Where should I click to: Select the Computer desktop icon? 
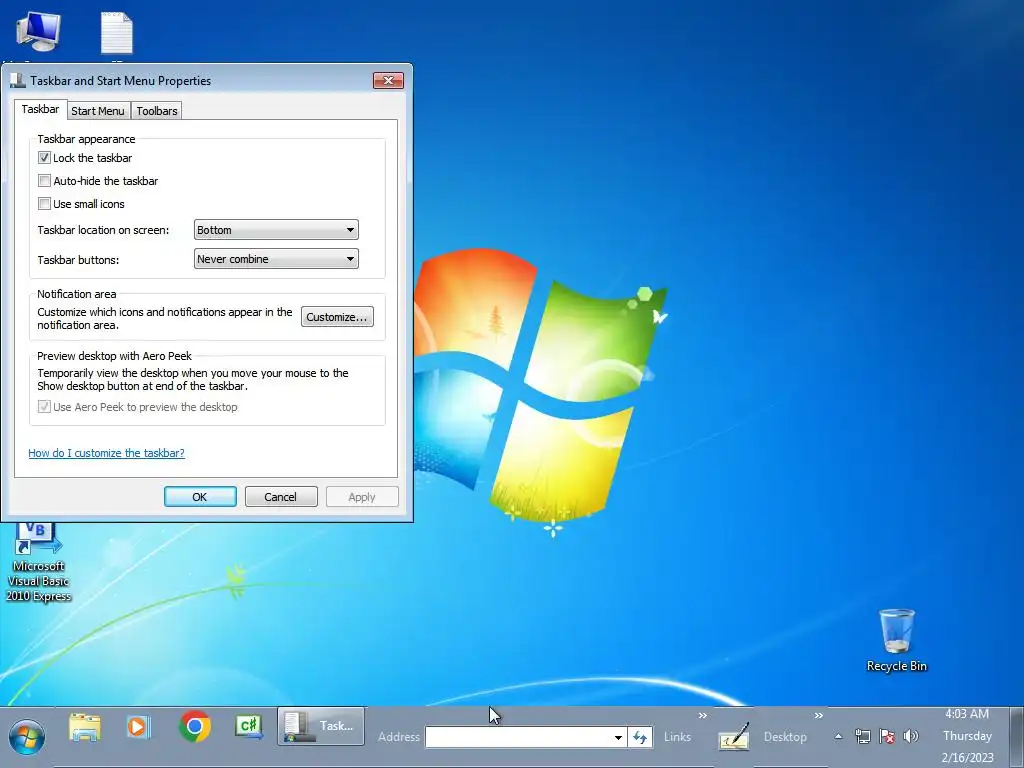pyautogui.click(x=38, y=31)
